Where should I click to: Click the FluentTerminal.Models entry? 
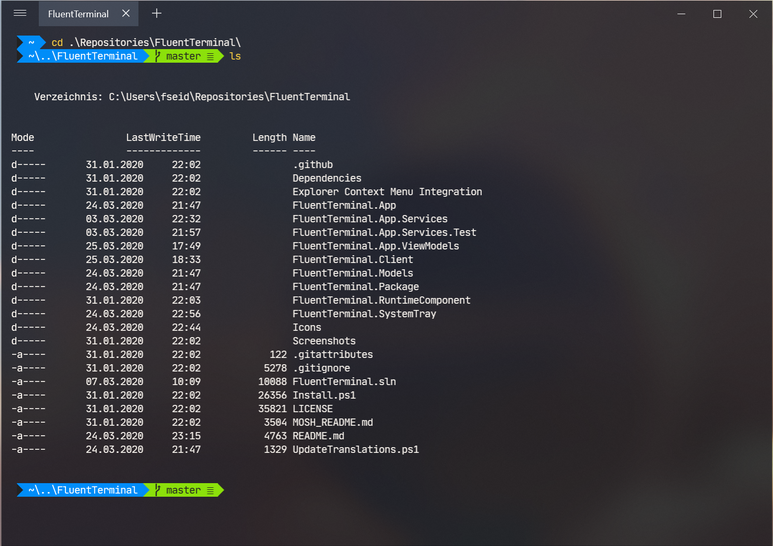352,273
